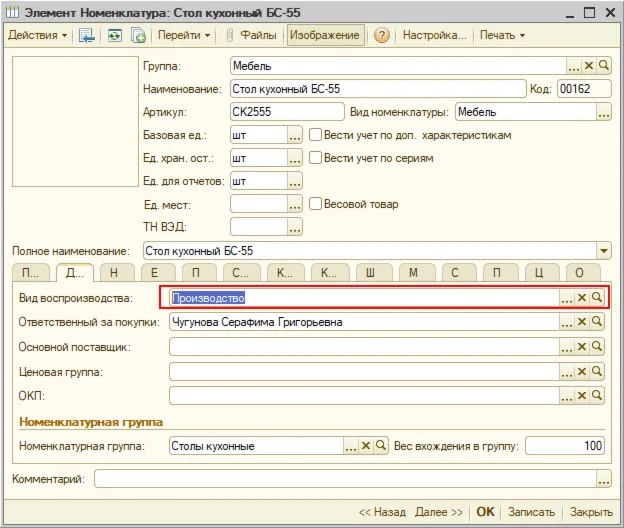Open Ответственный за покупки with magnifier icon
Viewport: 624px width, 528px height.
tap(597, 322)
